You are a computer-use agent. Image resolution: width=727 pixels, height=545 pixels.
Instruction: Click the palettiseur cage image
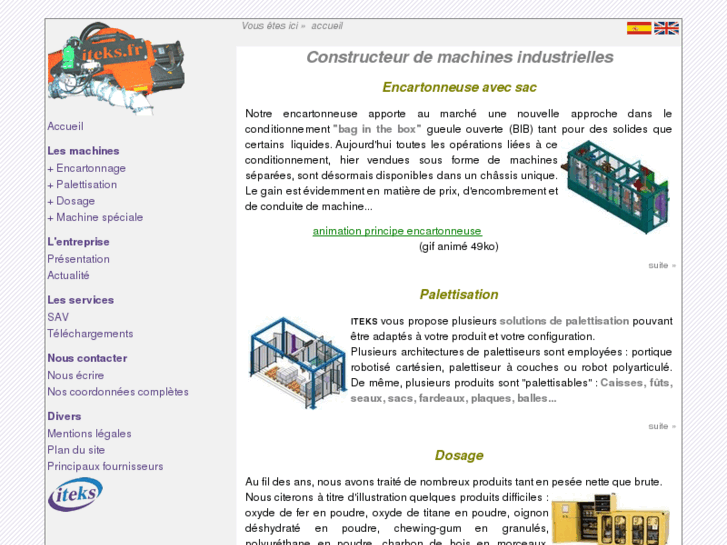pos(297,363)
